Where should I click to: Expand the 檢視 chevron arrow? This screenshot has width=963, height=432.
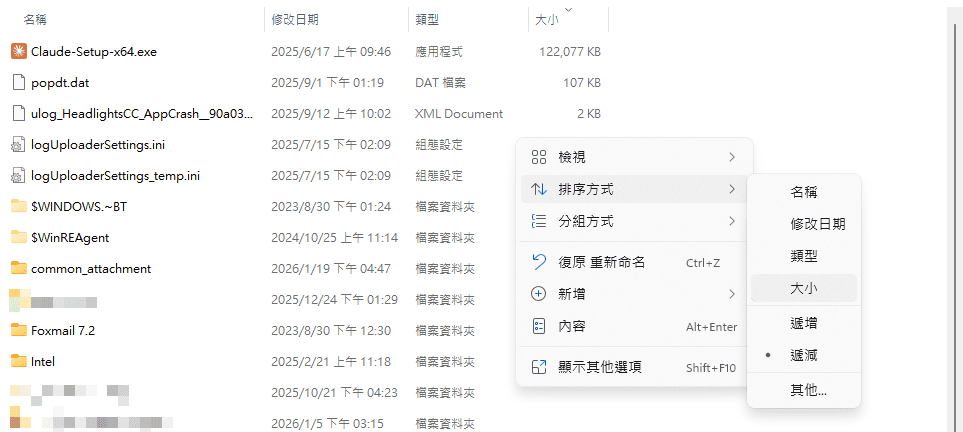(731, 157)
